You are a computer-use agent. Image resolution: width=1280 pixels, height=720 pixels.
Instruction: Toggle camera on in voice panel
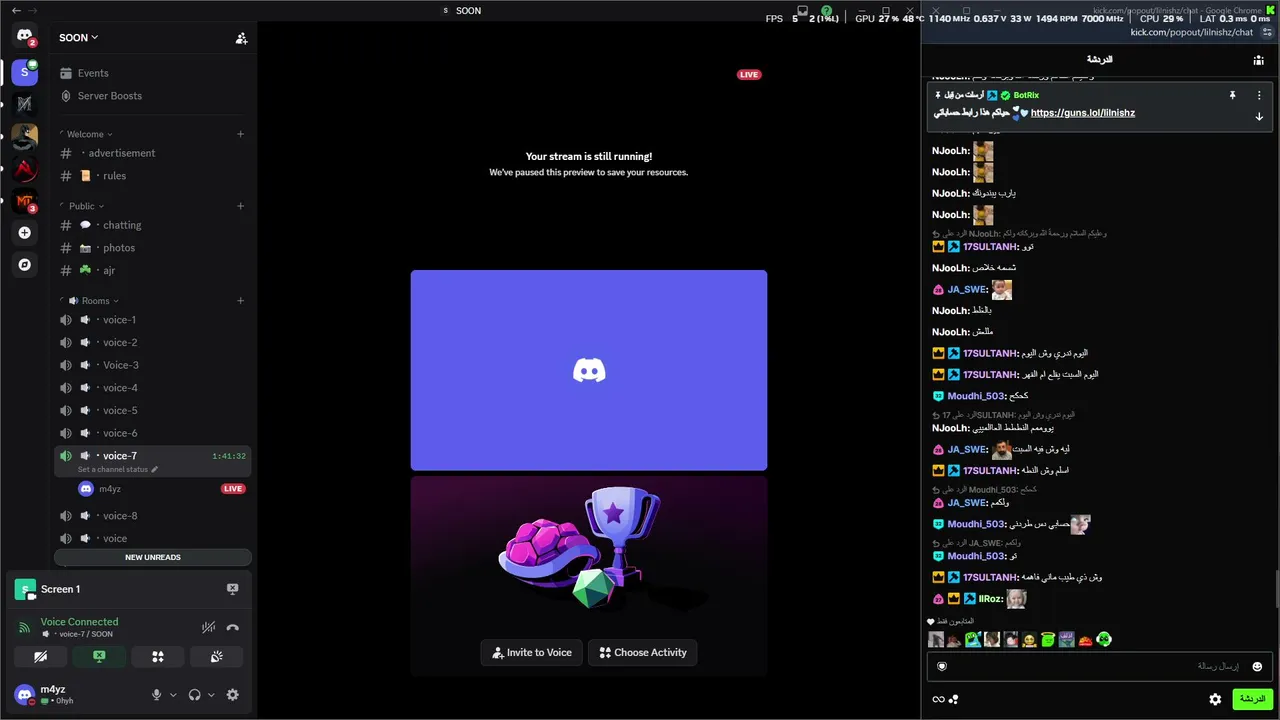click(x=41, y=657)
